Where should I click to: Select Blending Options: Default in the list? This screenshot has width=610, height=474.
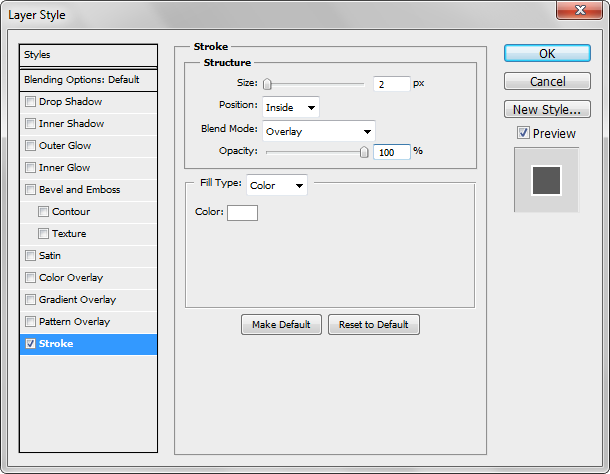88,80
